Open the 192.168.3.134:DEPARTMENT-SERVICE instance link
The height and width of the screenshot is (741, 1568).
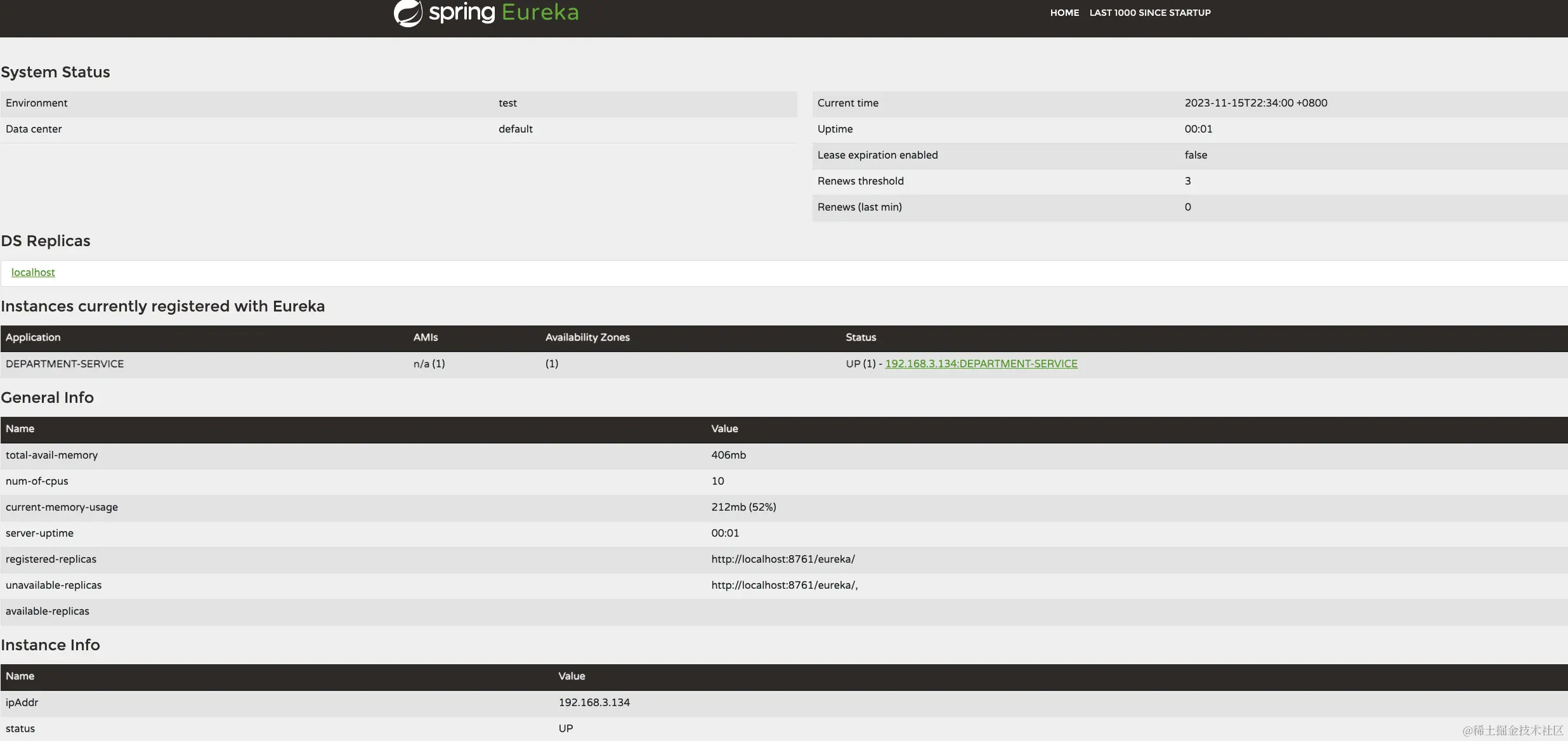(981, 364)
